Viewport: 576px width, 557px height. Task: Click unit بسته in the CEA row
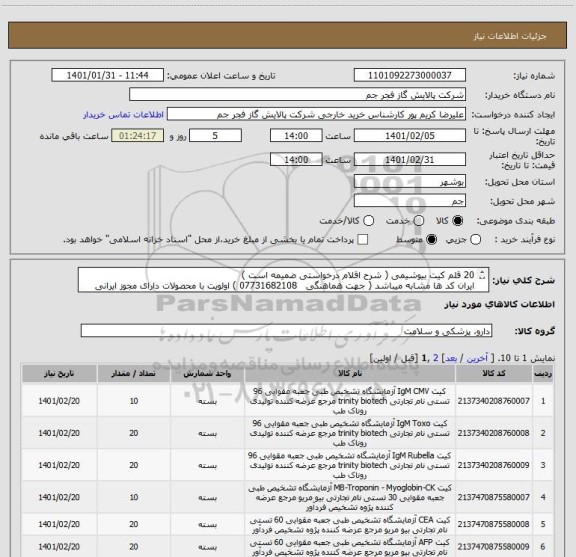click(208, 525)
